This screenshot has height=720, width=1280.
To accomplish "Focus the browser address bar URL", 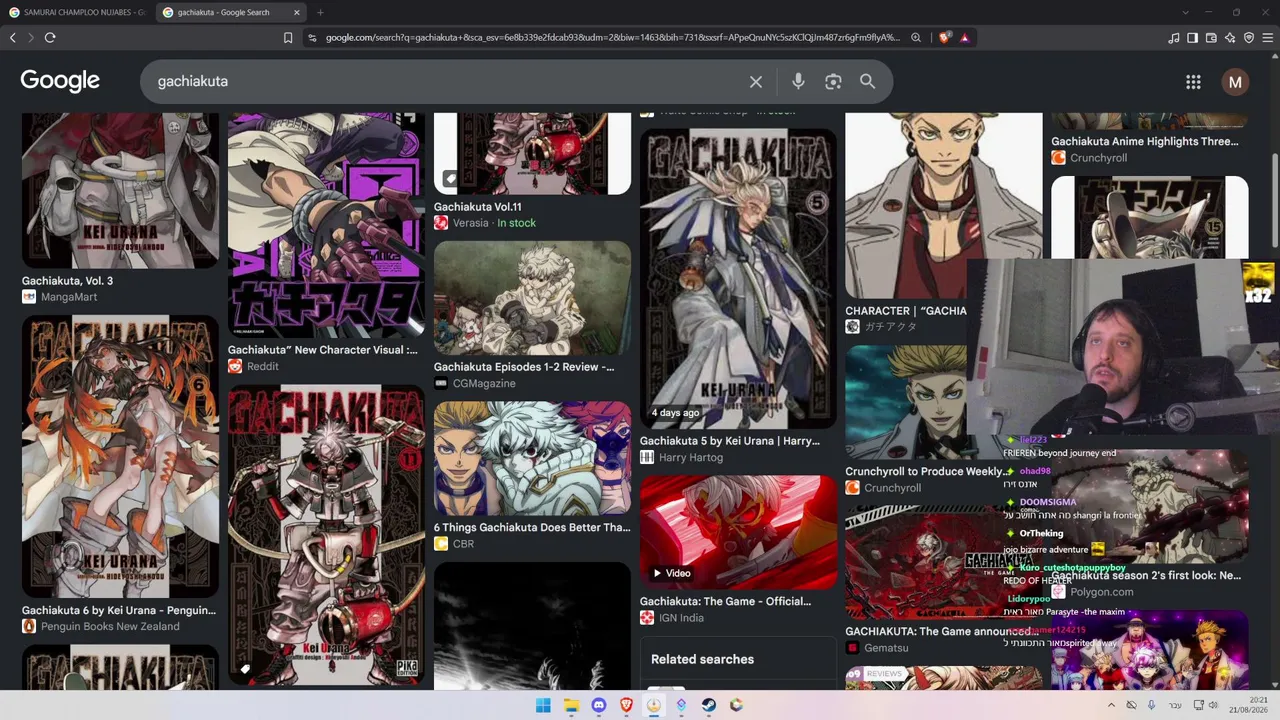I will [x=612, y=38].
